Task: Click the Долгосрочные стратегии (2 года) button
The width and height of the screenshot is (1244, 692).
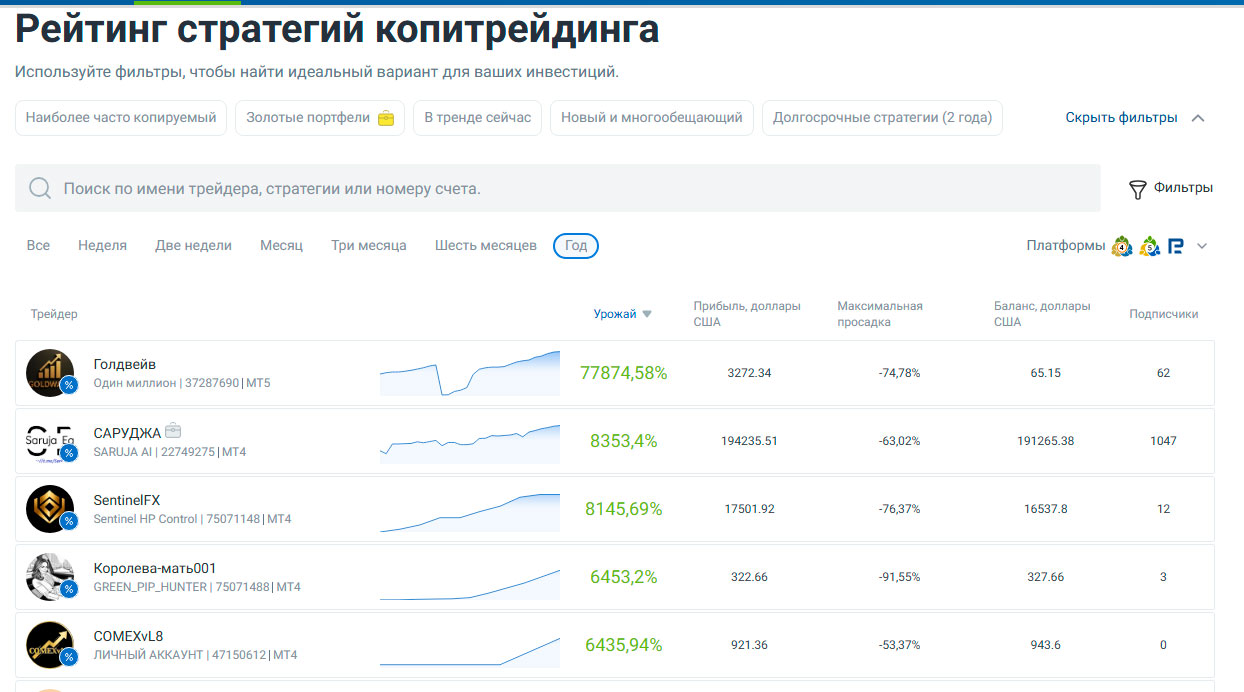Action: point(882,118)
